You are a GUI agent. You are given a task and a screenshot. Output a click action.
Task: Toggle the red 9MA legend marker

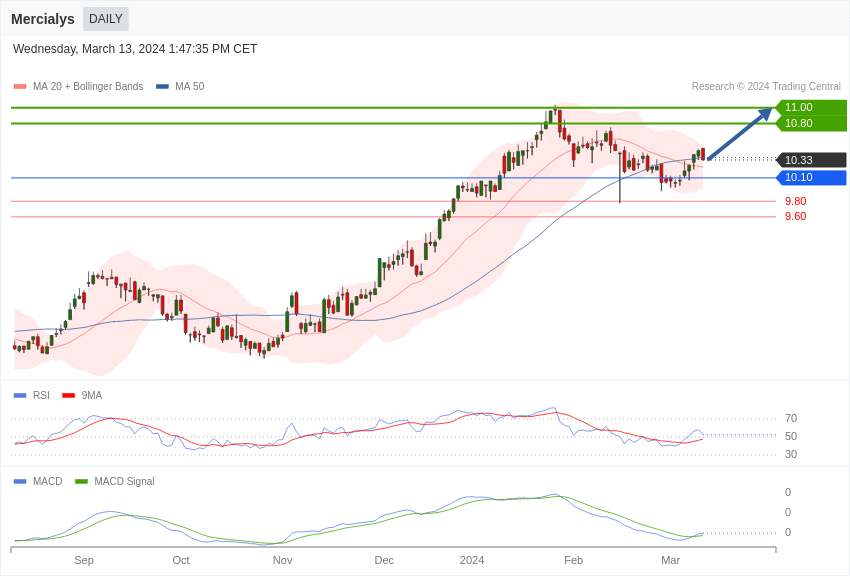click(68, 395)
